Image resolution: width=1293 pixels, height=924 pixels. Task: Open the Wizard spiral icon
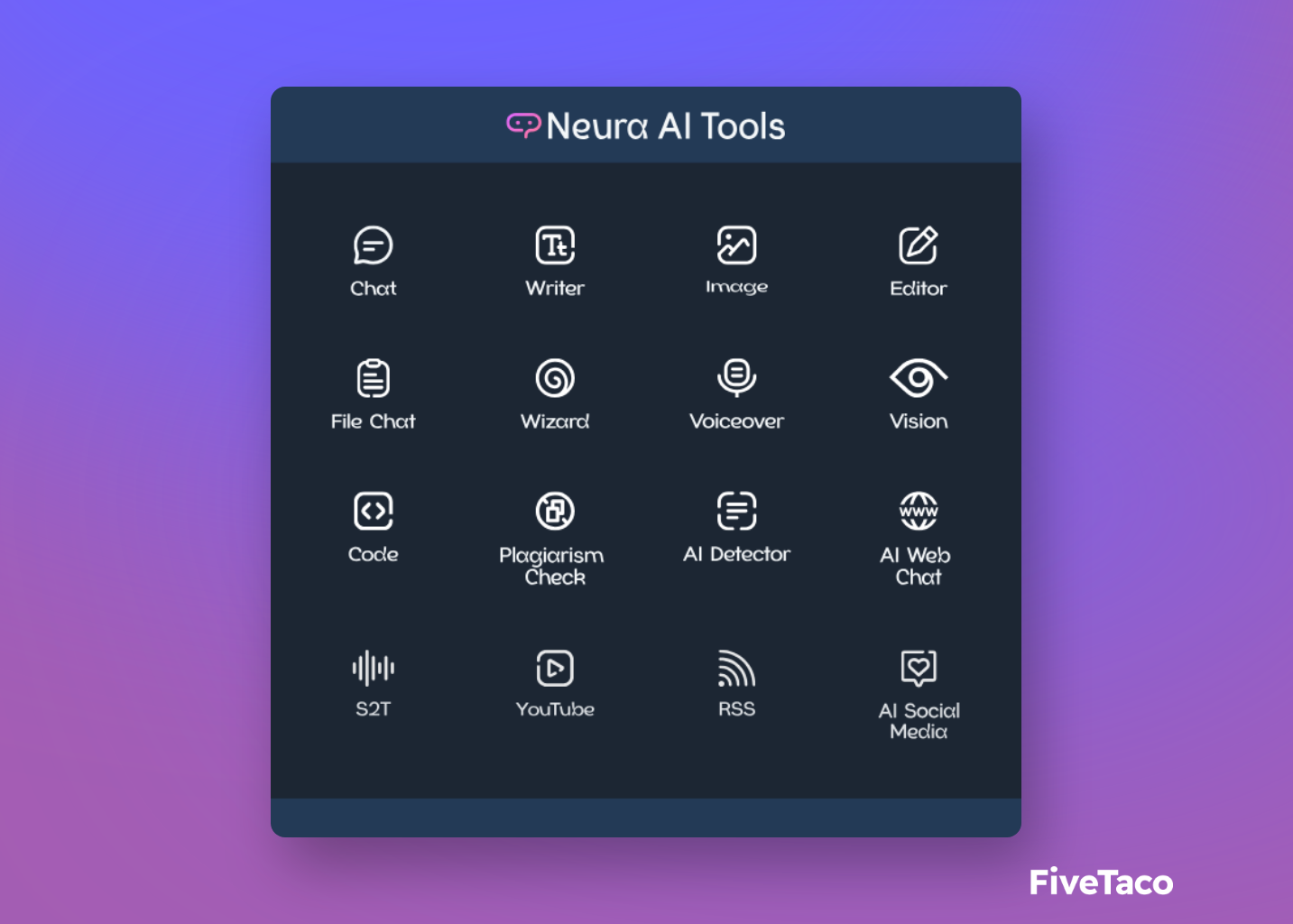[x=555, y=378]
